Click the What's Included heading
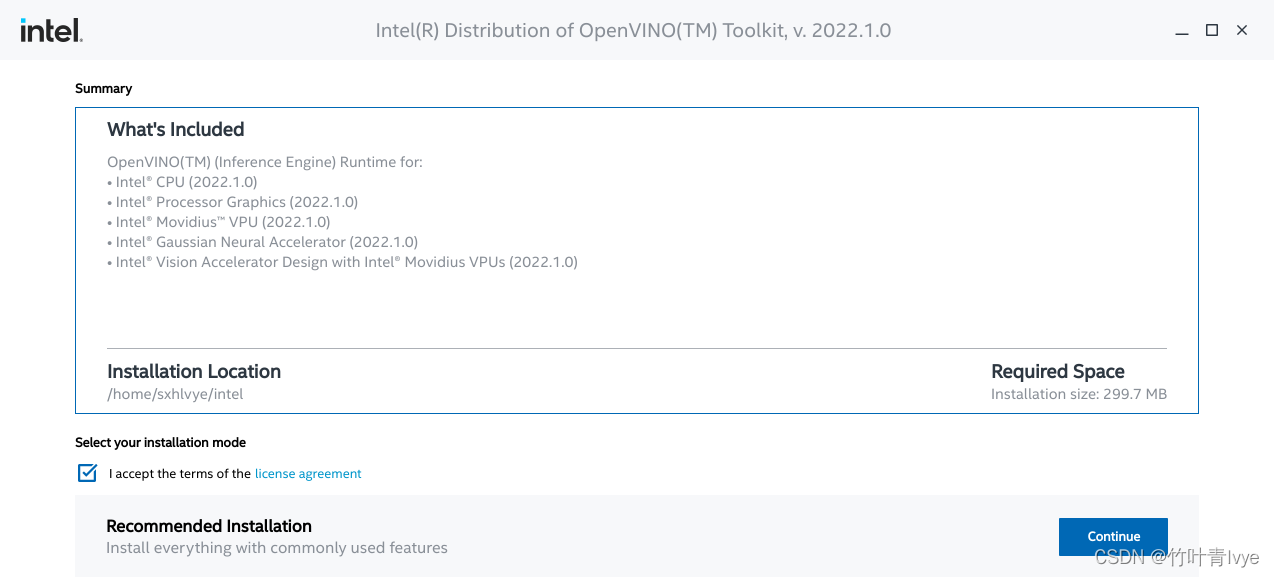The width and height of the screenshot is (1274, 577). tap(176, 130)
